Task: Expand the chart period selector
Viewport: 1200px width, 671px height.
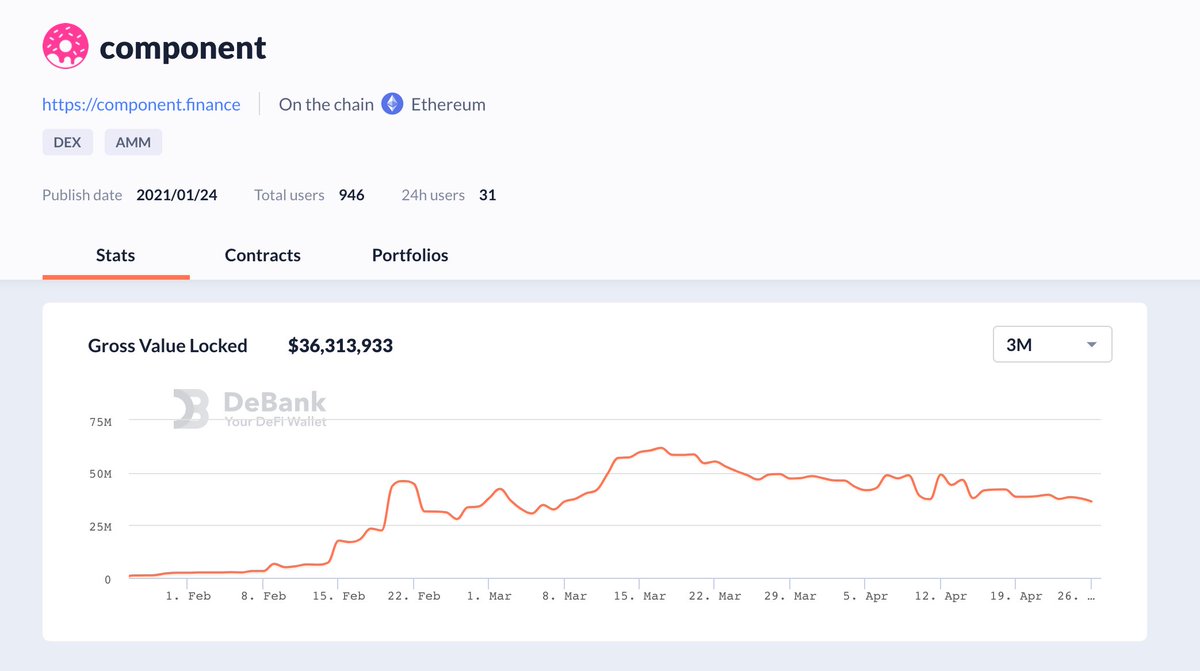Action: pyautogui.click(x=1052, y=343)
